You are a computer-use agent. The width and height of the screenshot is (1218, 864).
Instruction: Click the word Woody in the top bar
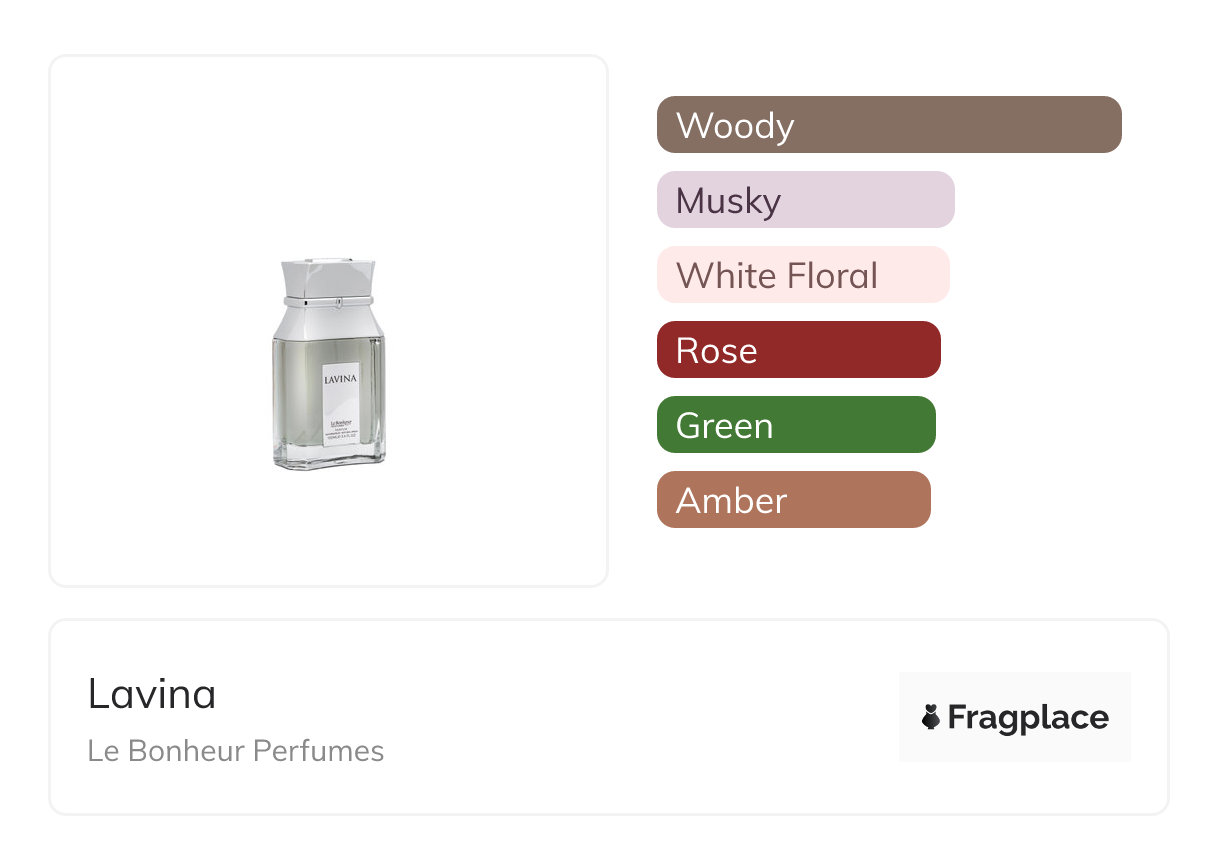tap(735, 126)
